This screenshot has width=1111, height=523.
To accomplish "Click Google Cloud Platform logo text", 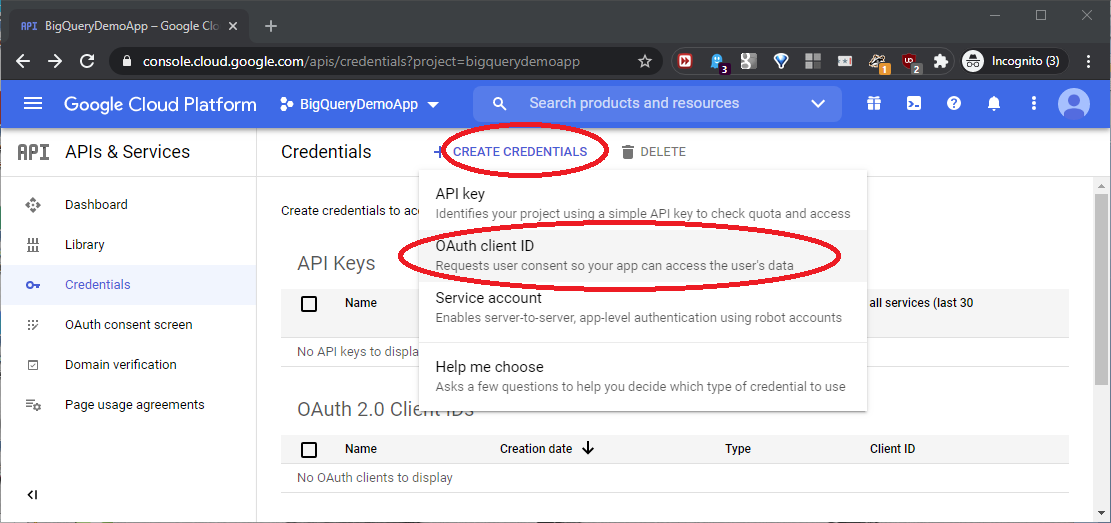I will click(x=160, y=104).
